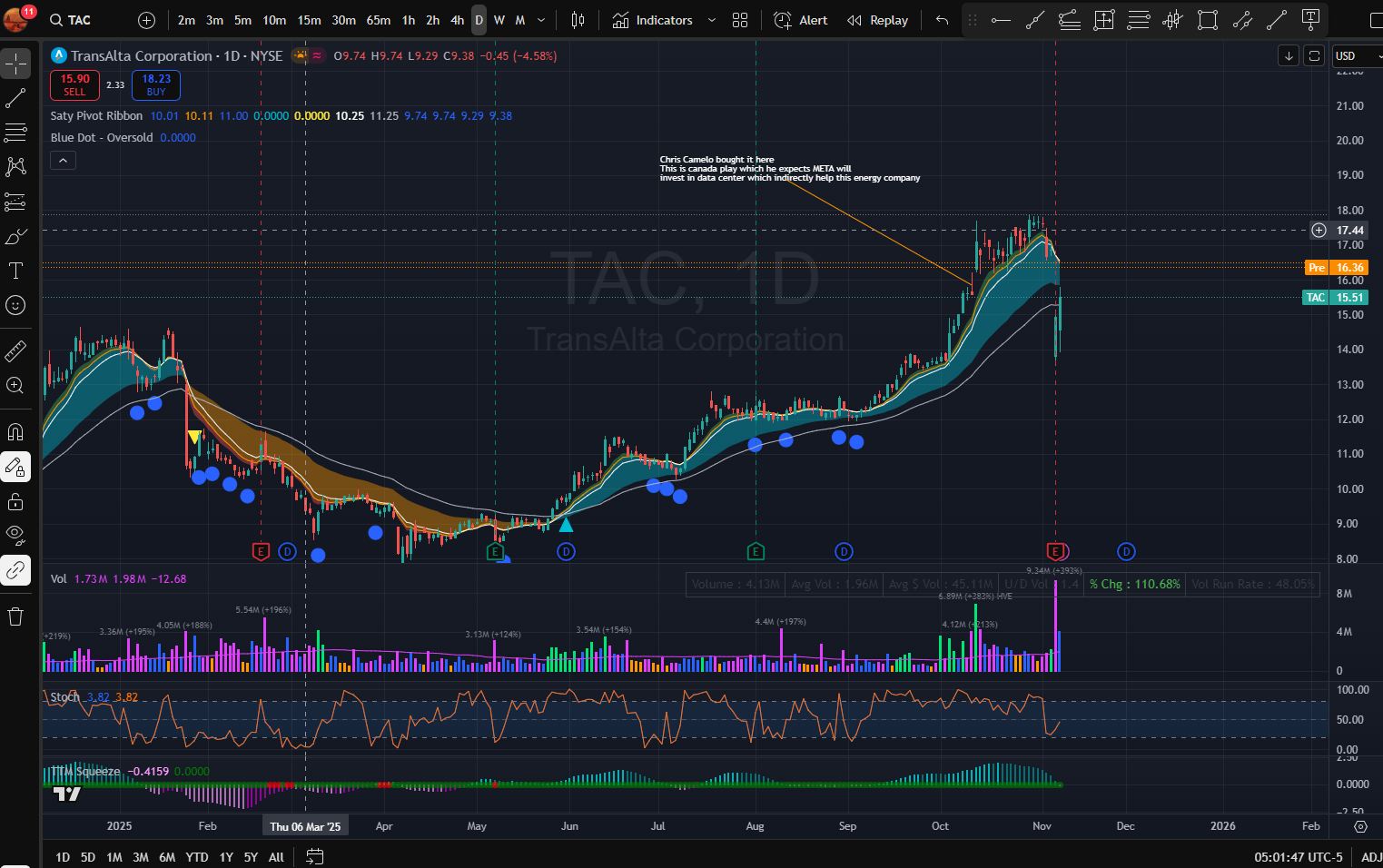Image resolution: width=1383 pixels, height=868 pixels.
Task: Select the crosshair cursor tool
Action: coord(15,64)
